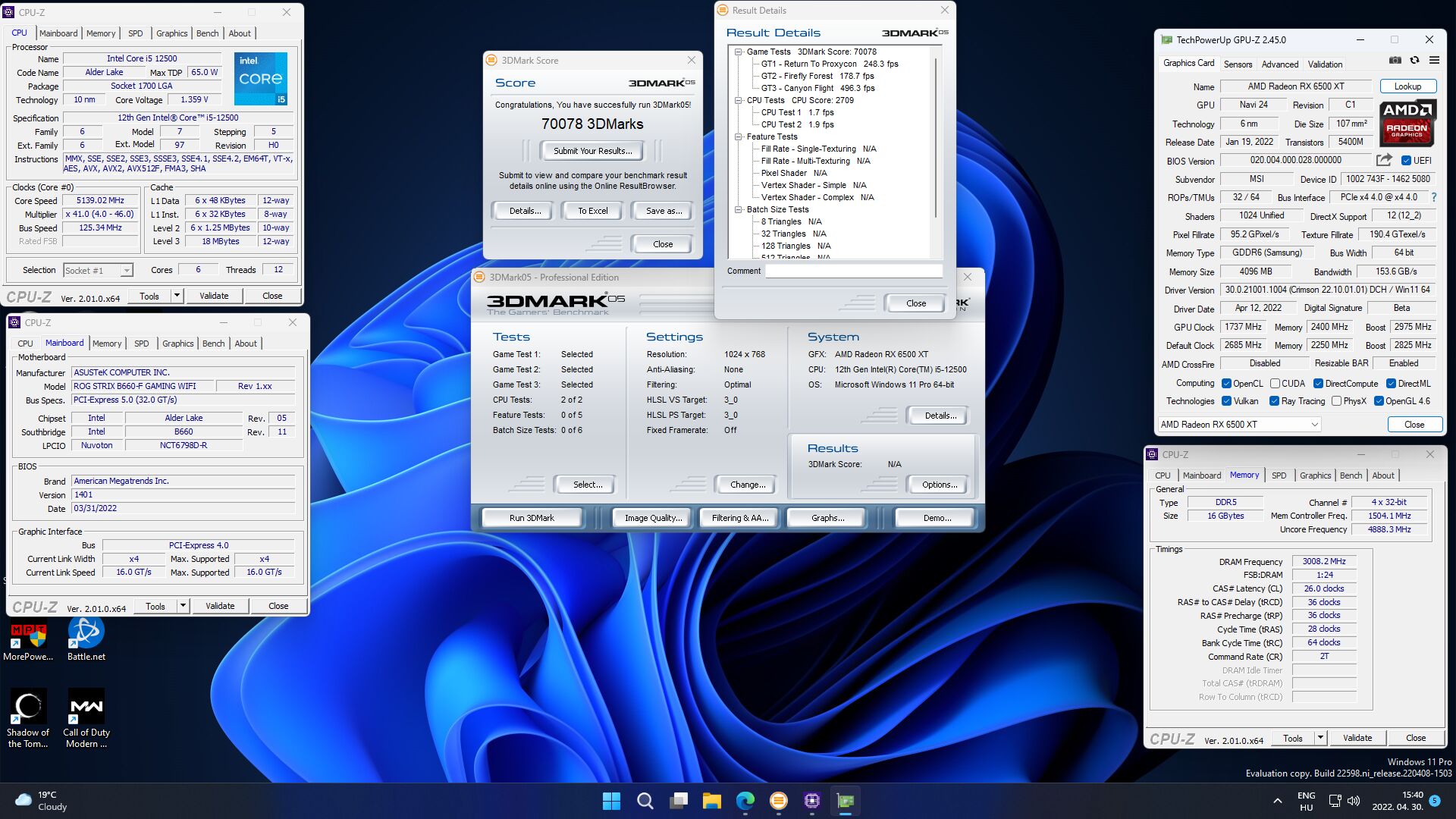Open Tools dropdown arrow in CPU window

177,296
